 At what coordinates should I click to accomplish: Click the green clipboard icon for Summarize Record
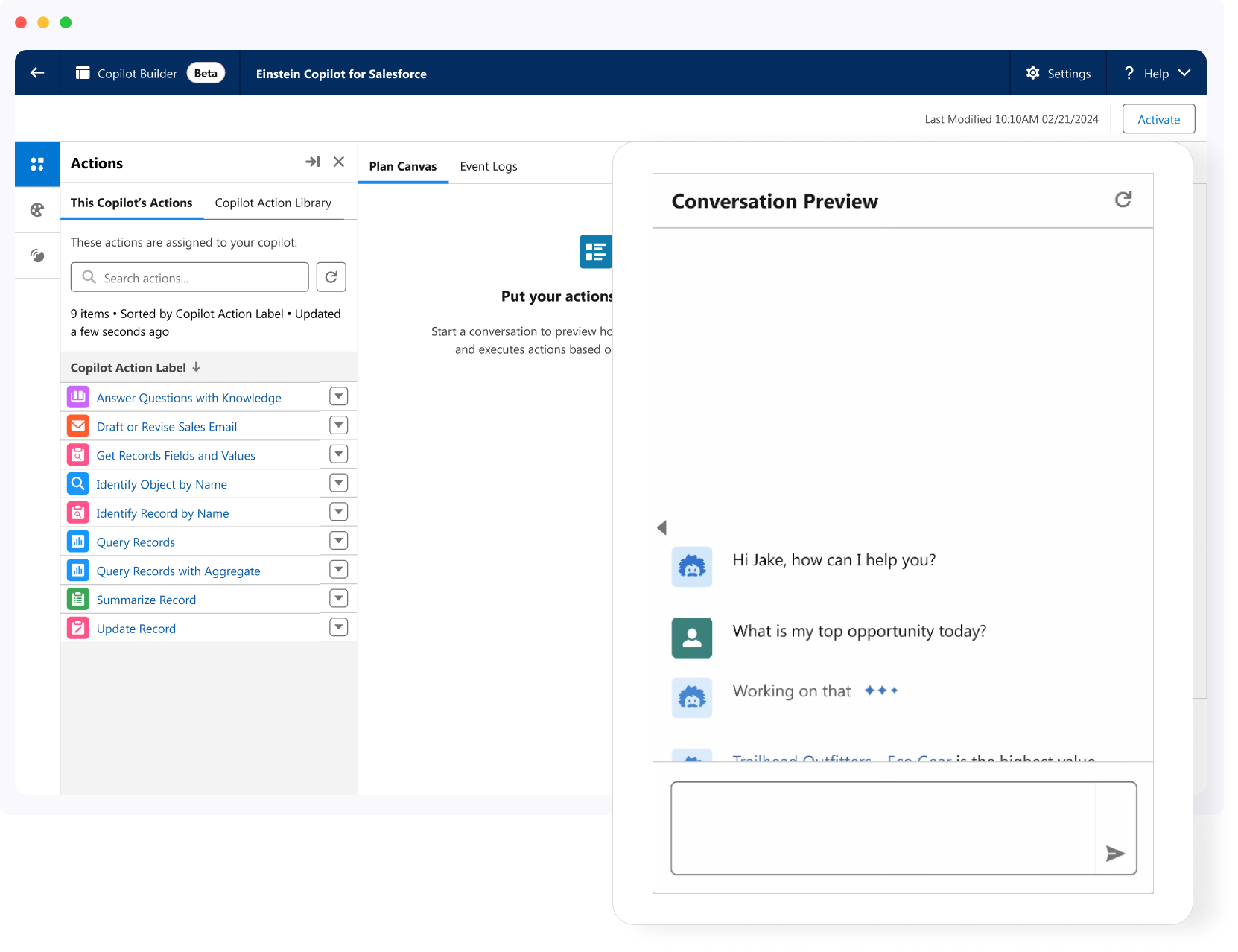click(77, 598)
